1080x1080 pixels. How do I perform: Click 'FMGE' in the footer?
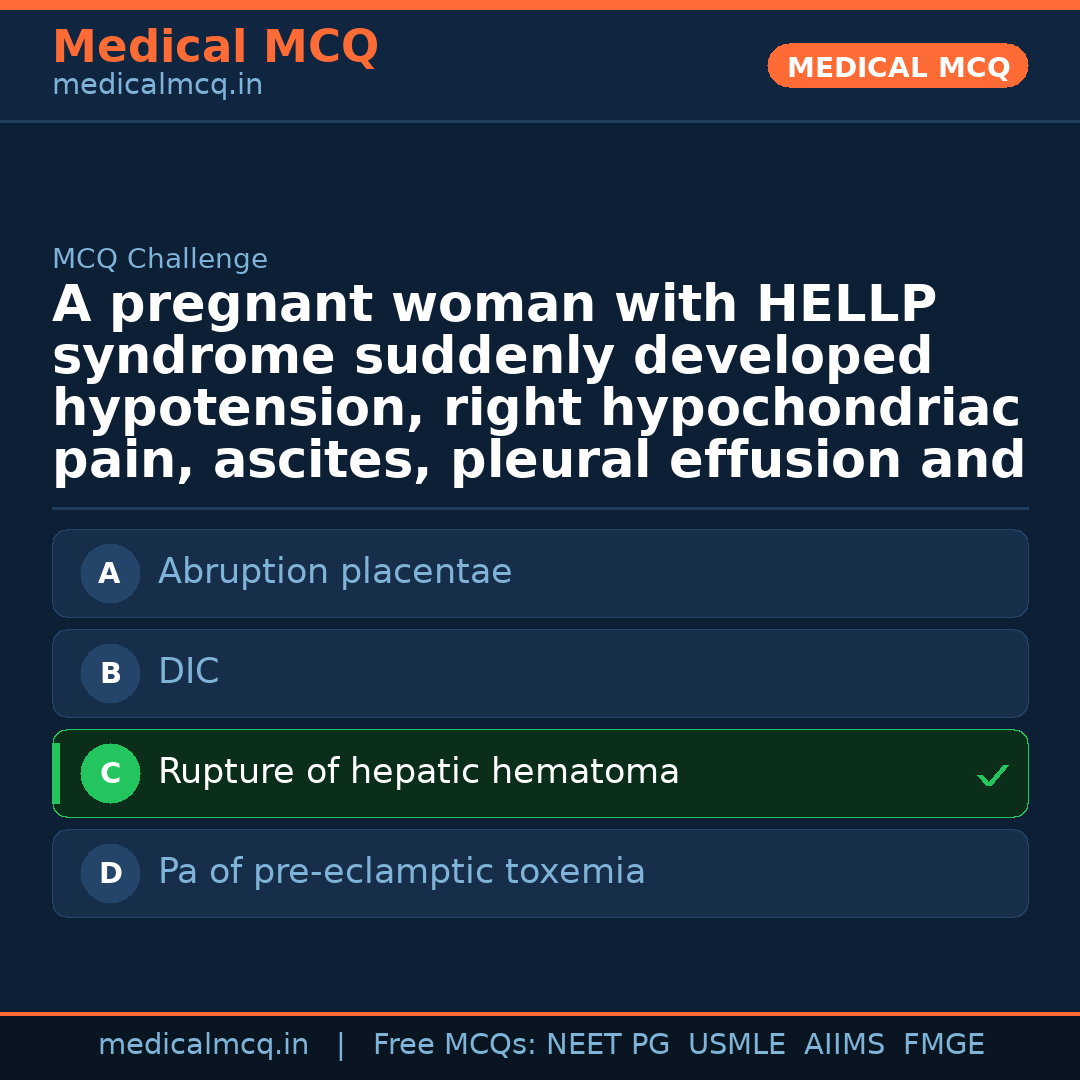[x=943, y=1045]
